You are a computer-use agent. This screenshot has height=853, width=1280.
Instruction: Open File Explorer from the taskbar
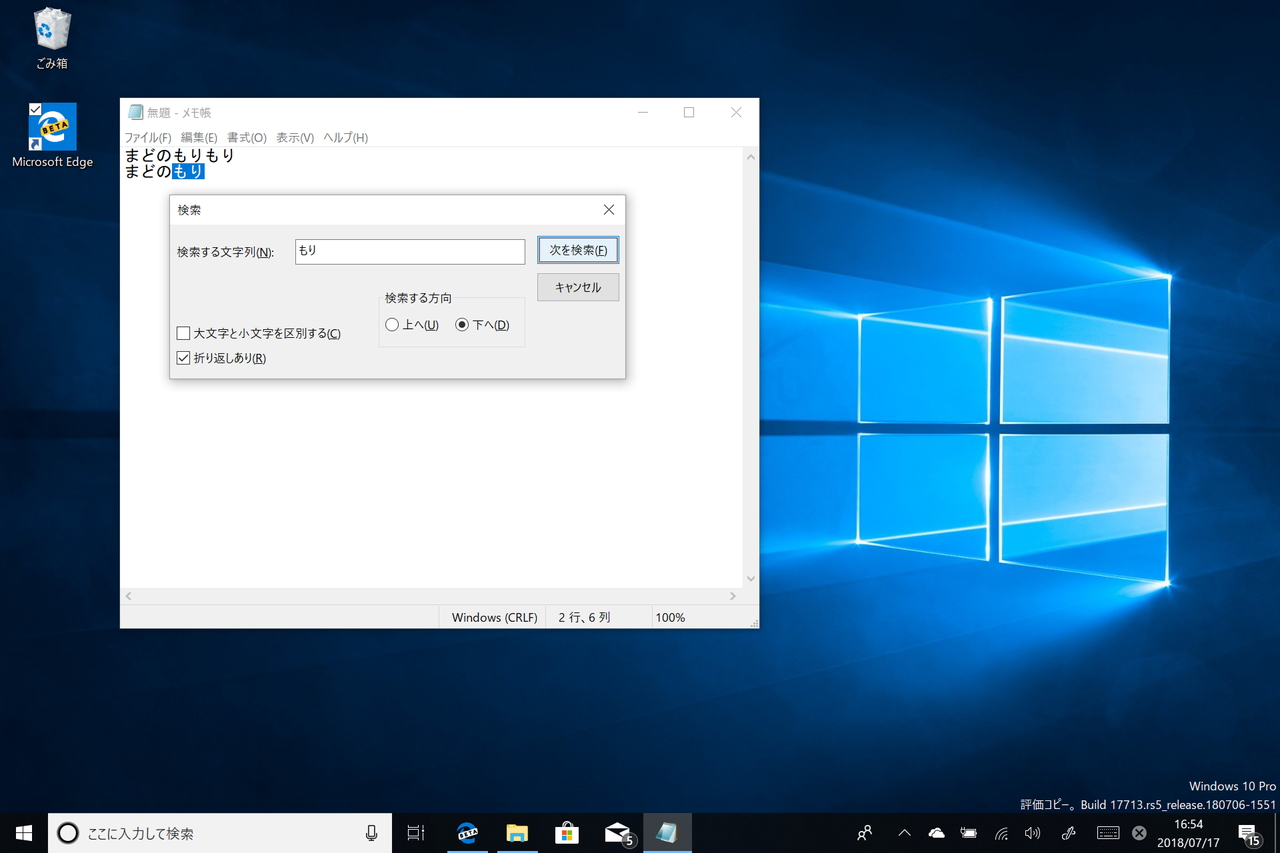click(517, 833)
